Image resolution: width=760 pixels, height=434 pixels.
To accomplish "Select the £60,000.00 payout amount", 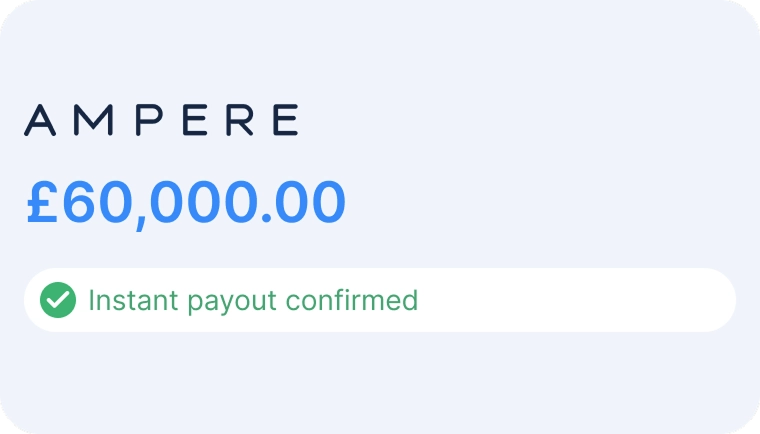I will coord(186,203).
